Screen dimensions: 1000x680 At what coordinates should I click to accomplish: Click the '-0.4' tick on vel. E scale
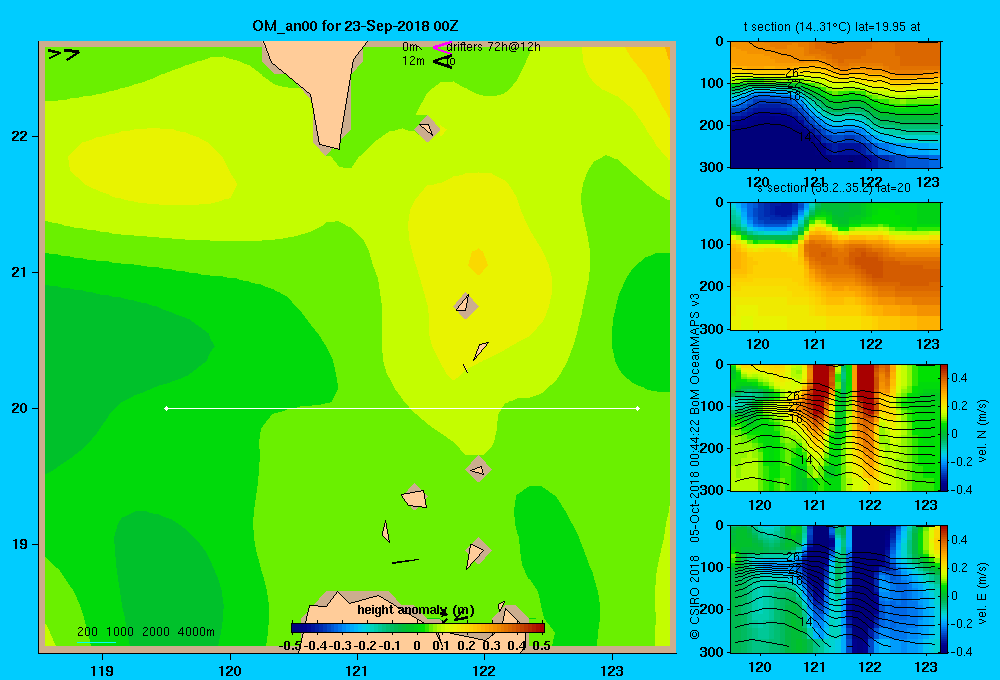(960, 651)
